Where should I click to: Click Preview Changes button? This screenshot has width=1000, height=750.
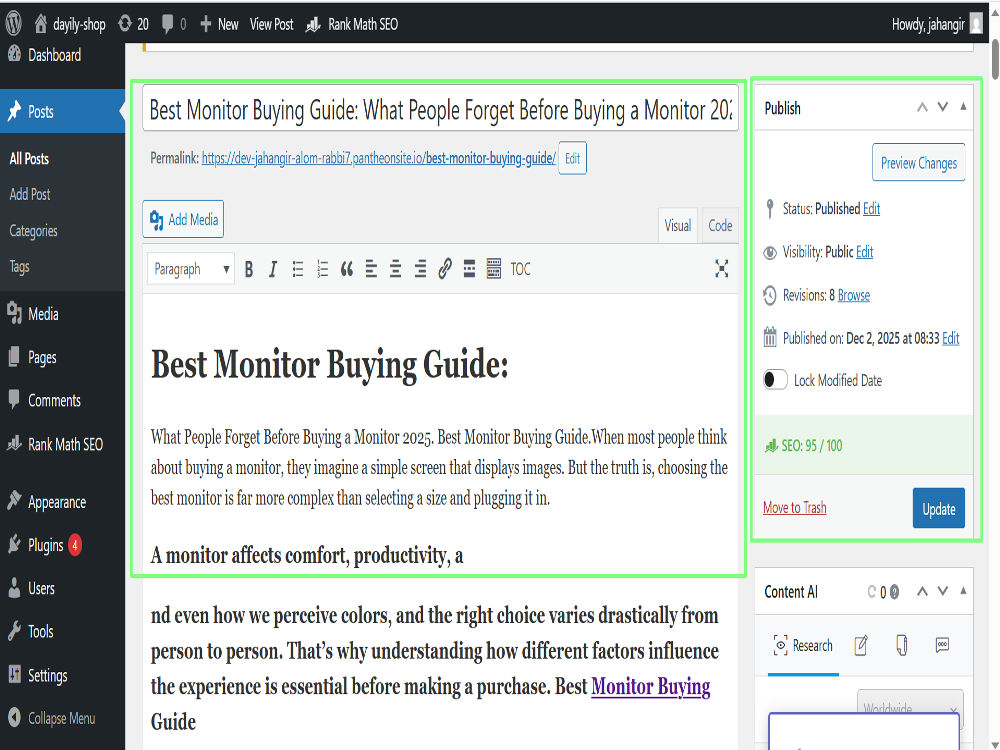(x=918, y=163)
